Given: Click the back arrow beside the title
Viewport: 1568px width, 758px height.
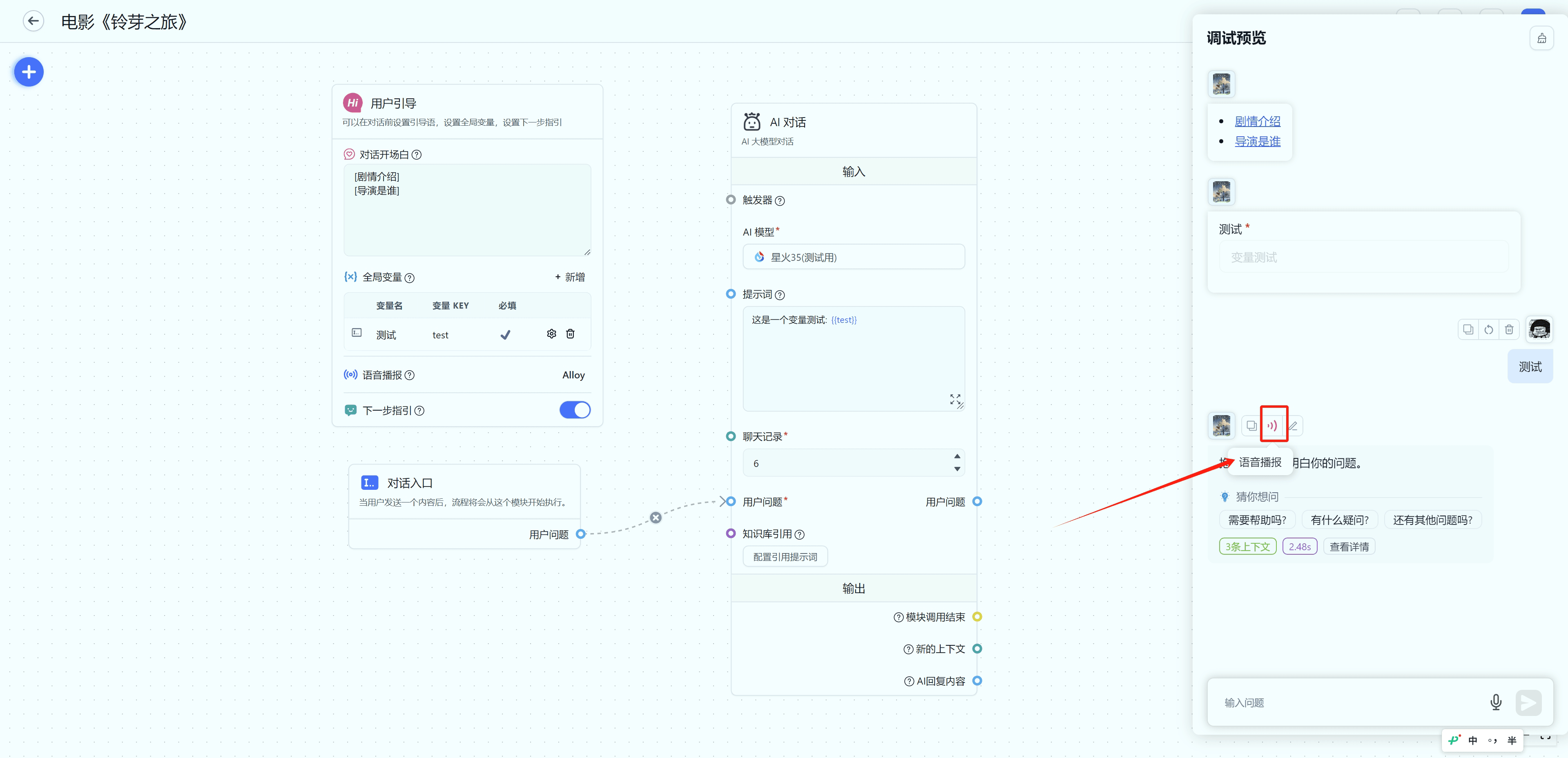Looking at the screenshot, I should pyautogui.click(x=33, y=21).
